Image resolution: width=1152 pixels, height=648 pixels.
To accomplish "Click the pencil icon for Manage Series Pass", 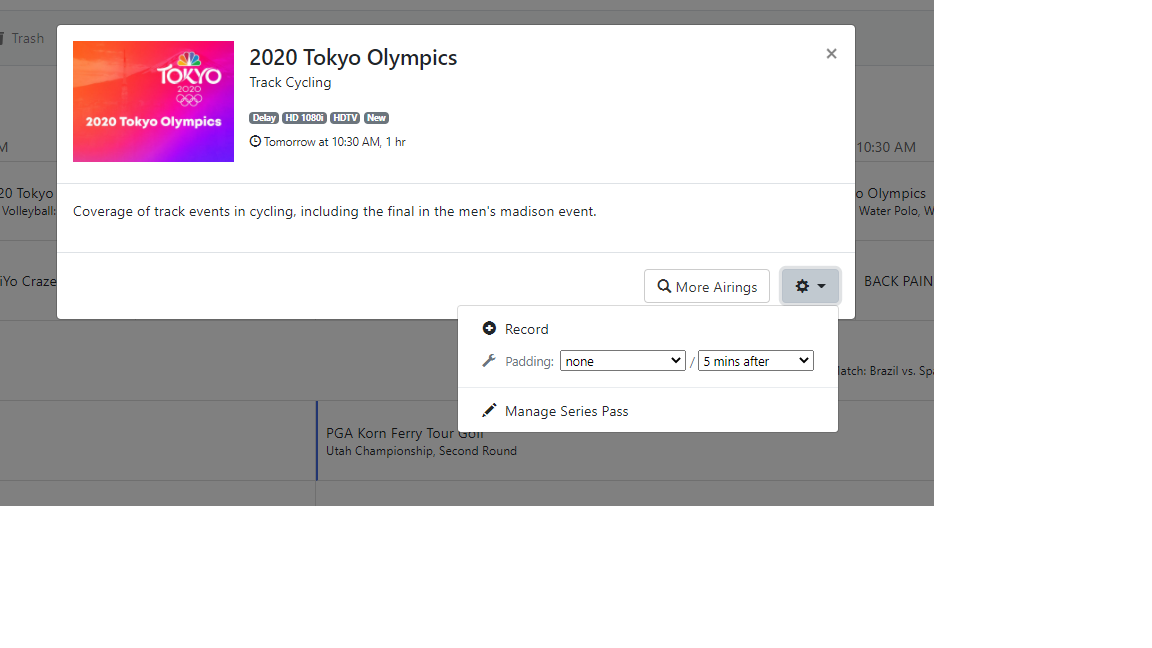I will coord(489,410).
